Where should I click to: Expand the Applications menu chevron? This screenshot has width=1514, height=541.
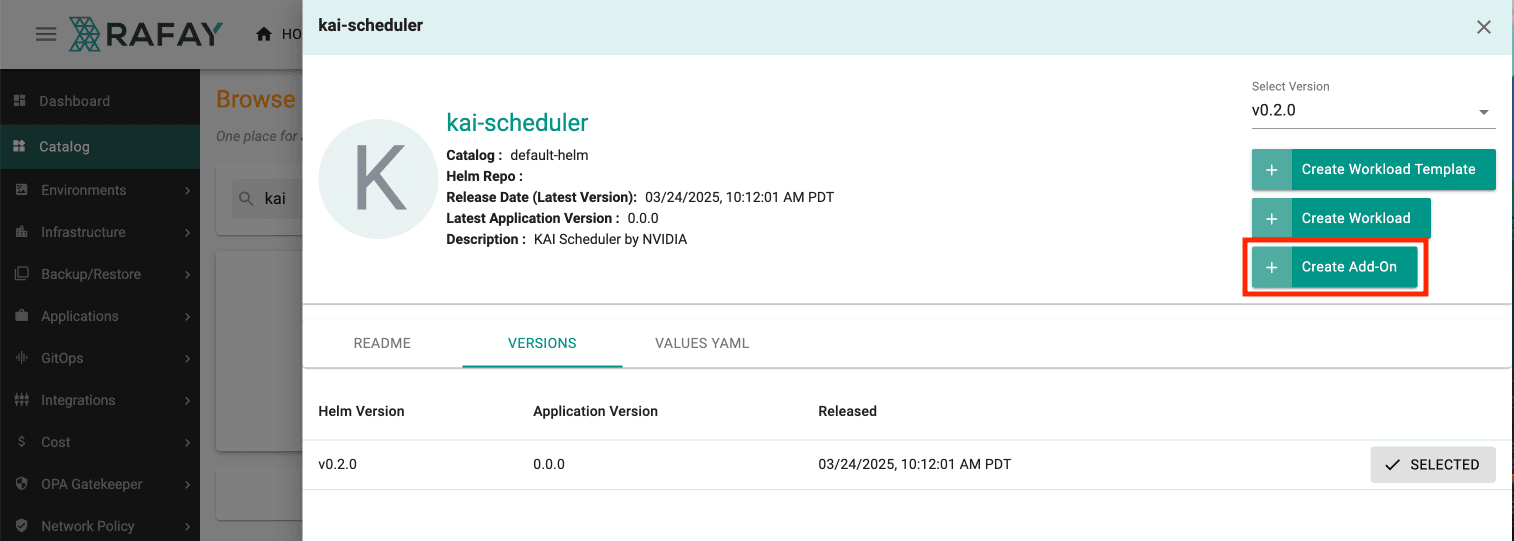click(187, 316)
